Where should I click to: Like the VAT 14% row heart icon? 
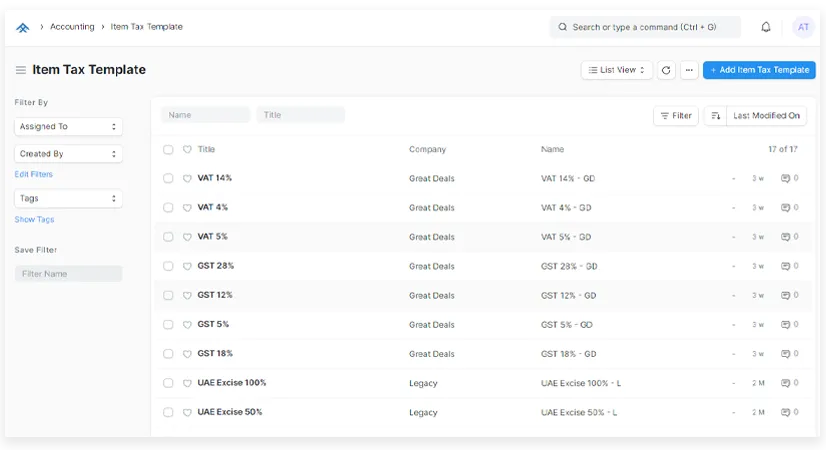[187, 179]
